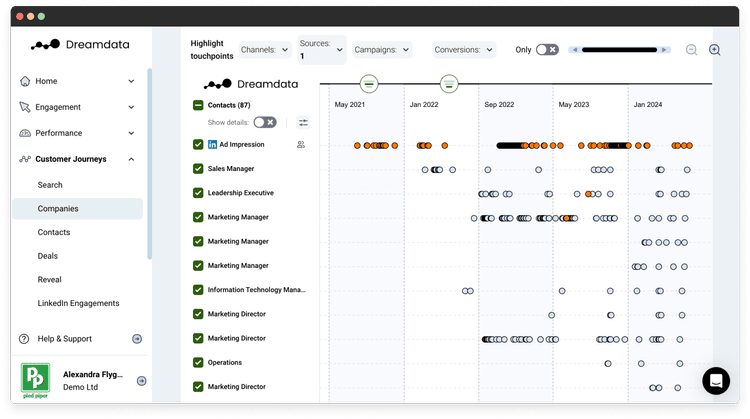Image resolution: width=750 pixels, height=419 pixels.
Task: Click the people icon on Ad Impression row
Action: point(301,144)
